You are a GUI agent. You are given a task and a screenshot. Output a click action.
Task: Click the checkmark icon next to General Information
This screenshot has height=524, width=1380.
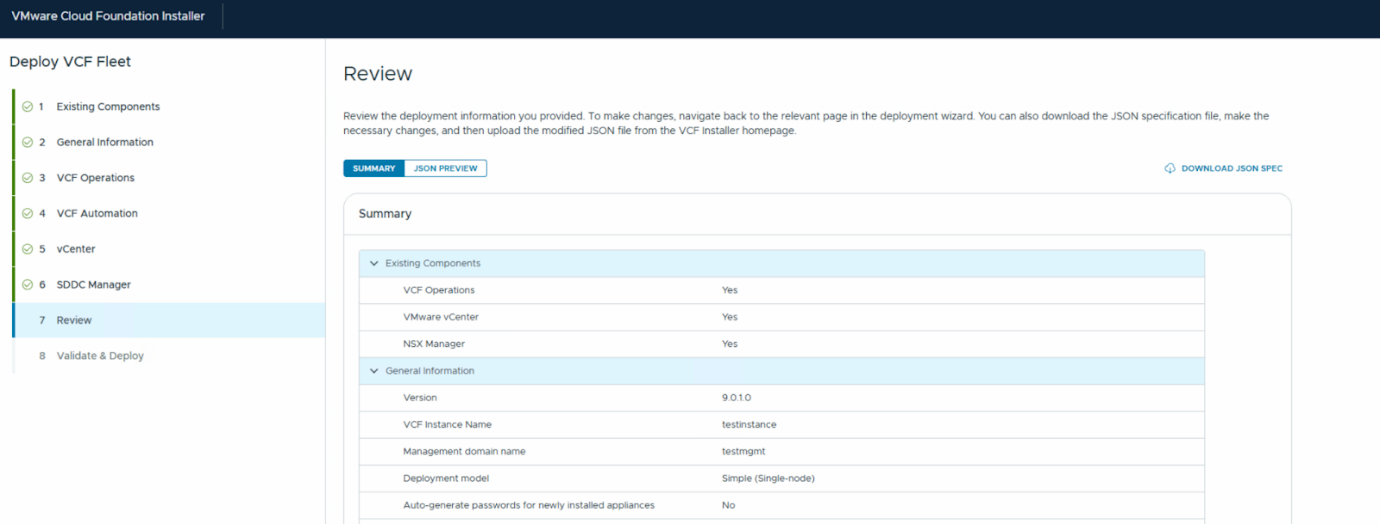pyautogui.click(x=28, y=142)
